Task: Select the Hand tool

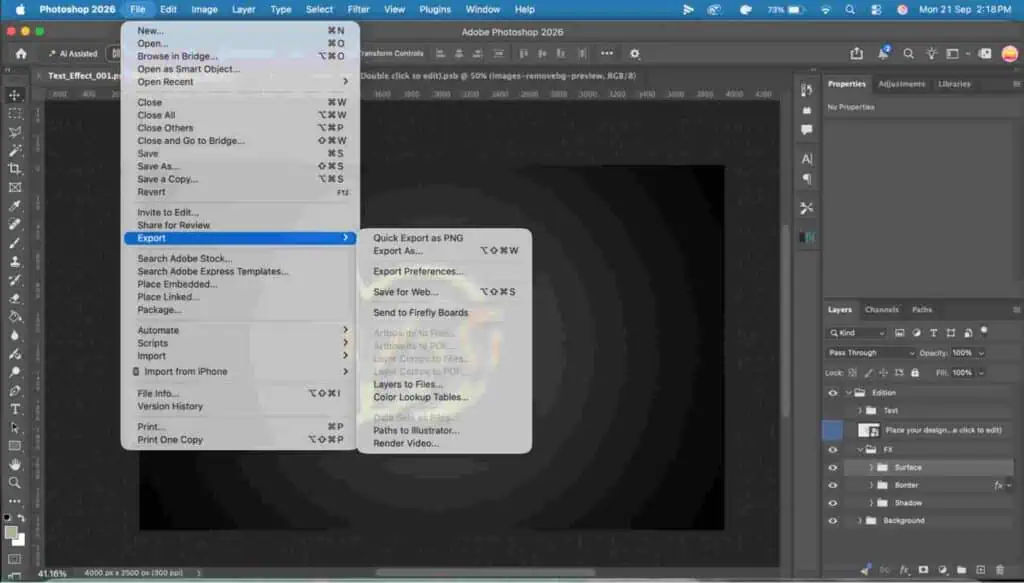Action: click(14, 464)
